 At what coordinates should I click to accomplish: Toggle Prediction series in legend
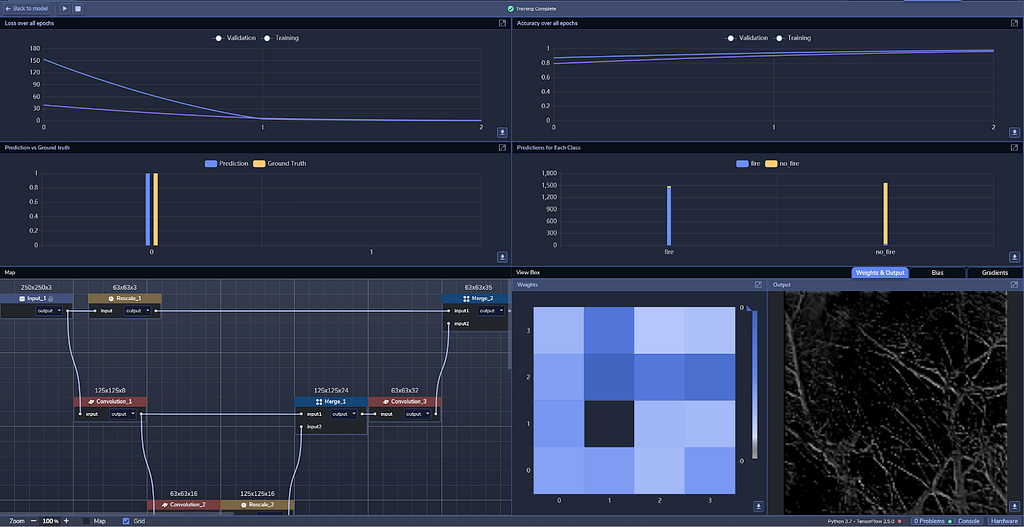[x=227, y=163]
